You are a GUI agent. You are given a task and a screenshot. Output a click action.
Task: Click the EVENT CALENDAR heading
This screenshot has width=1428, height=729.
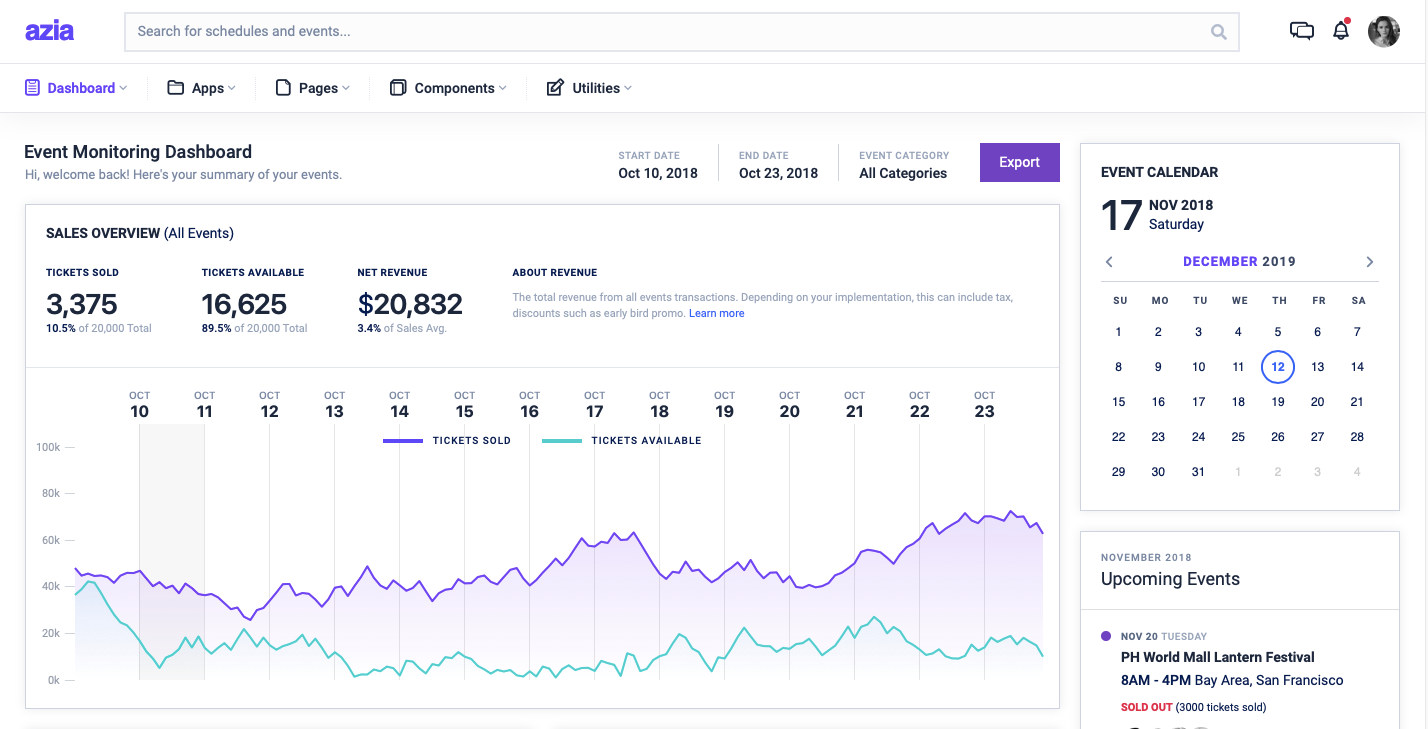pyautogui.click(x=1159, y=172)
